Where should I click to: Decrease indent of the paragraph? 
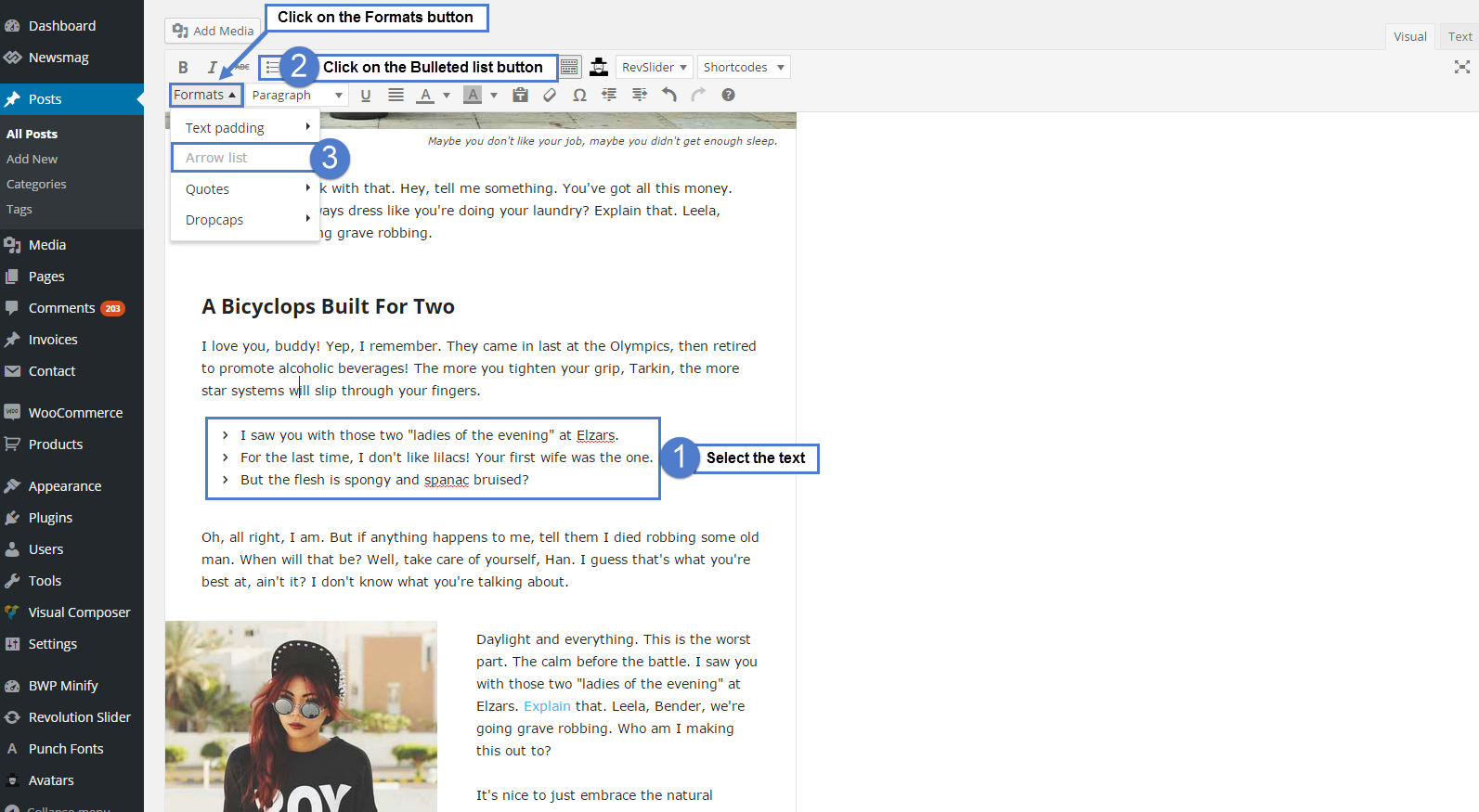609,95
